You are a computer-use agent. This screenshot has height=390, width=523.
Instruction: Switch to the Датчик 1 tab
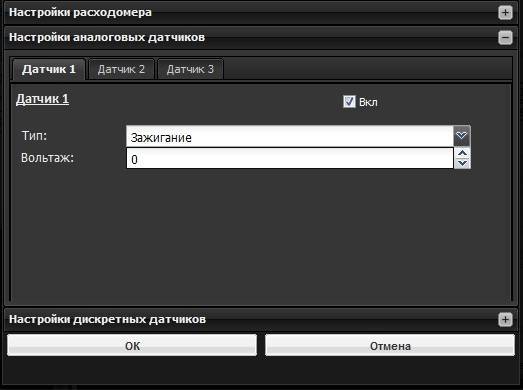[49, 69]
